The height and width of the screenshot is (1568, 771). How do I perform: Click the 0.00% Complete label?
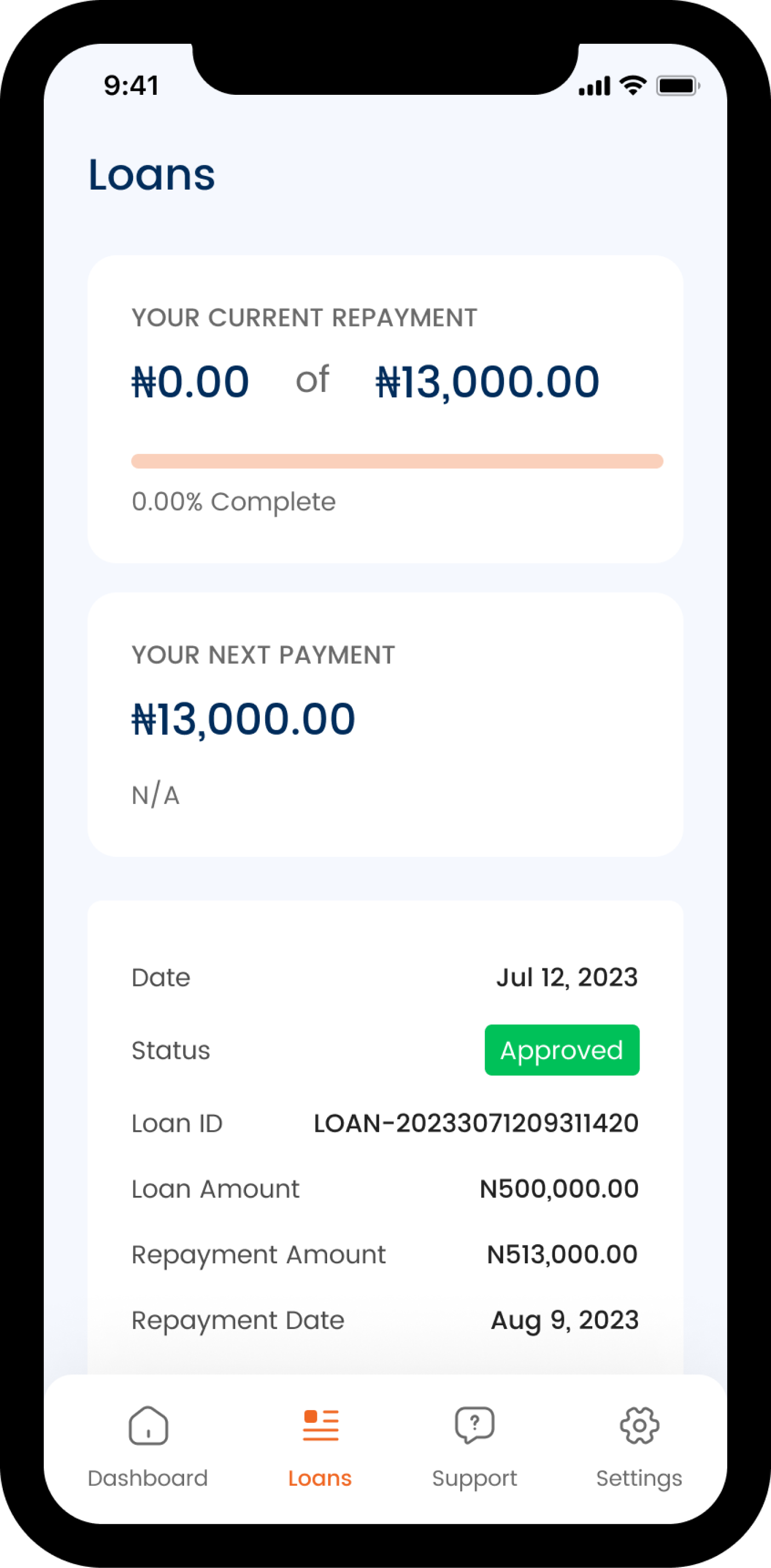pyautogui.click(x=233, y=501)
